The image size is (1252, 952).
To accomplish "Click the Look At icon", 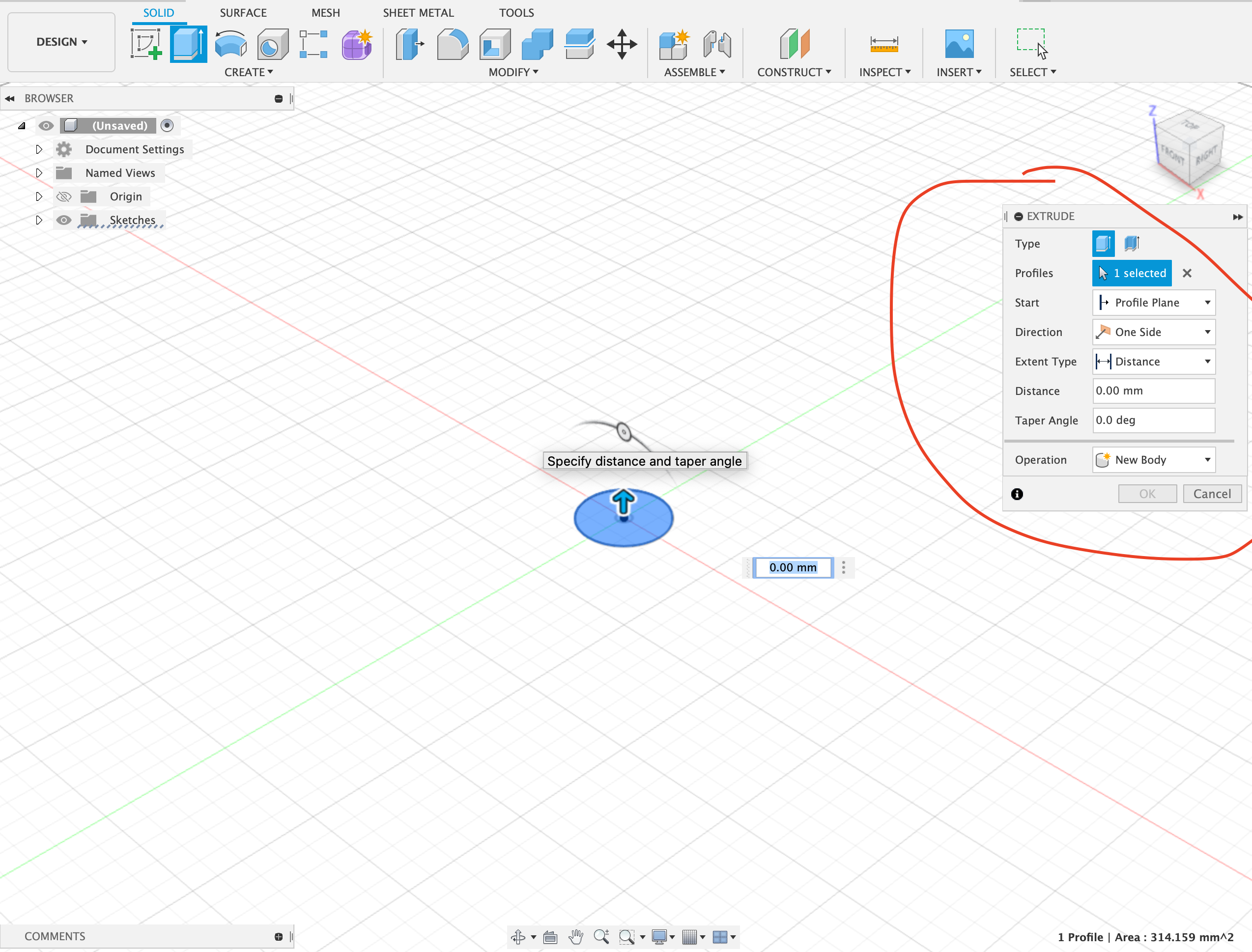I will 550,937.
